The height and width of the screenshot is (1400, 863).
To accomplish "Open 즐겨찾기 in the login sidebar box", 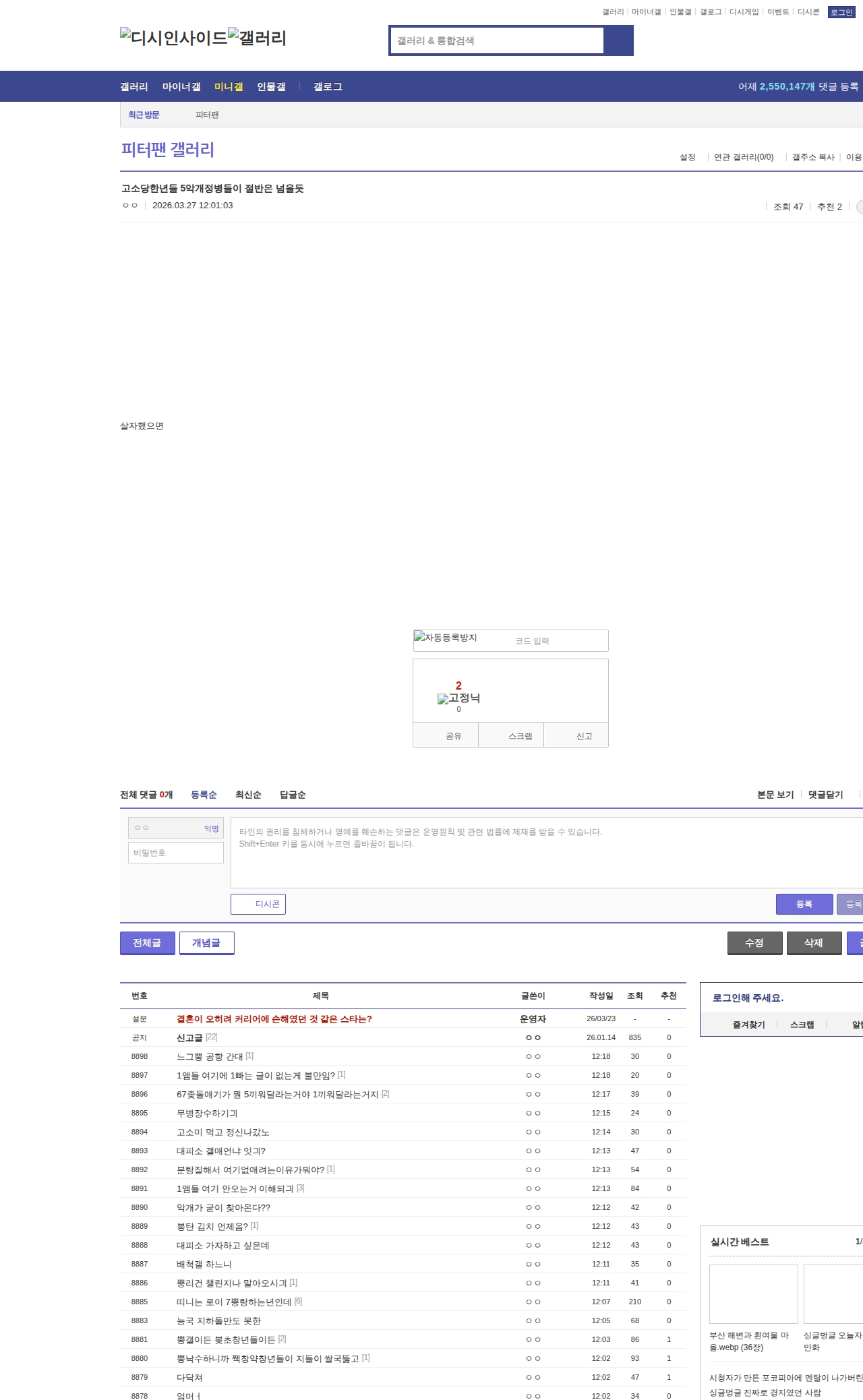I will click(748, 1025).
